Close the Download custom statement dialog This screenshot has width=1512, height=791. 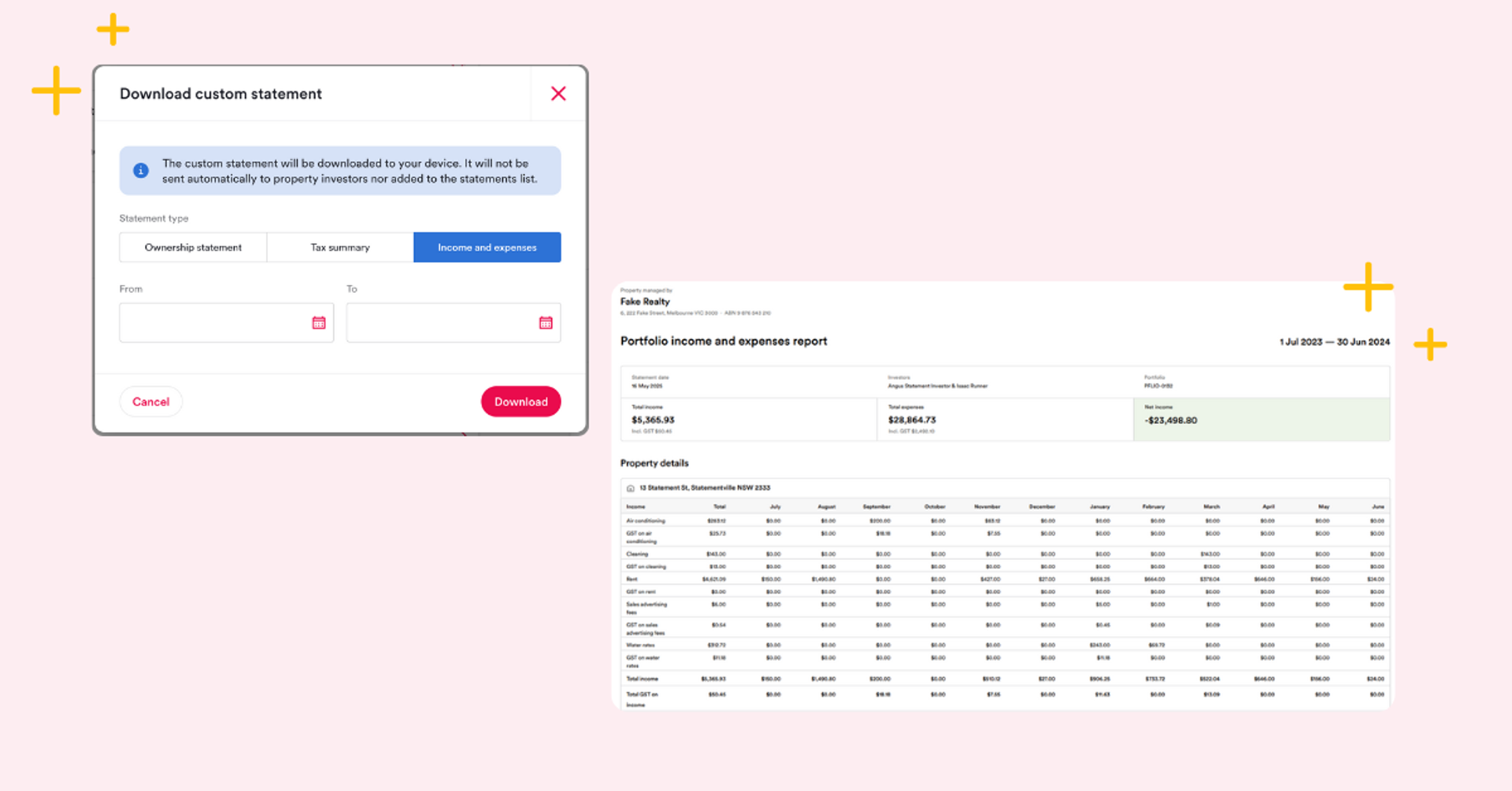point(558,94)
